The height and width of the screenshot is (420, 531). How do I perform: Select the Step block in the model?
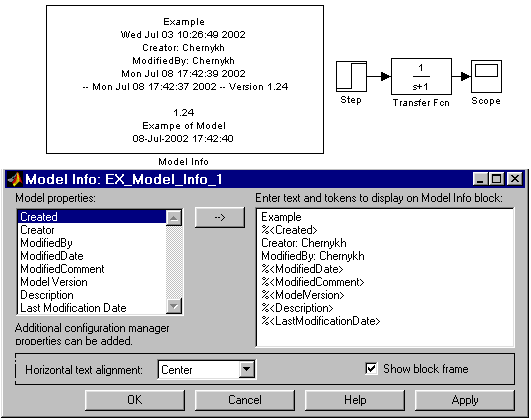coord(351,77)
